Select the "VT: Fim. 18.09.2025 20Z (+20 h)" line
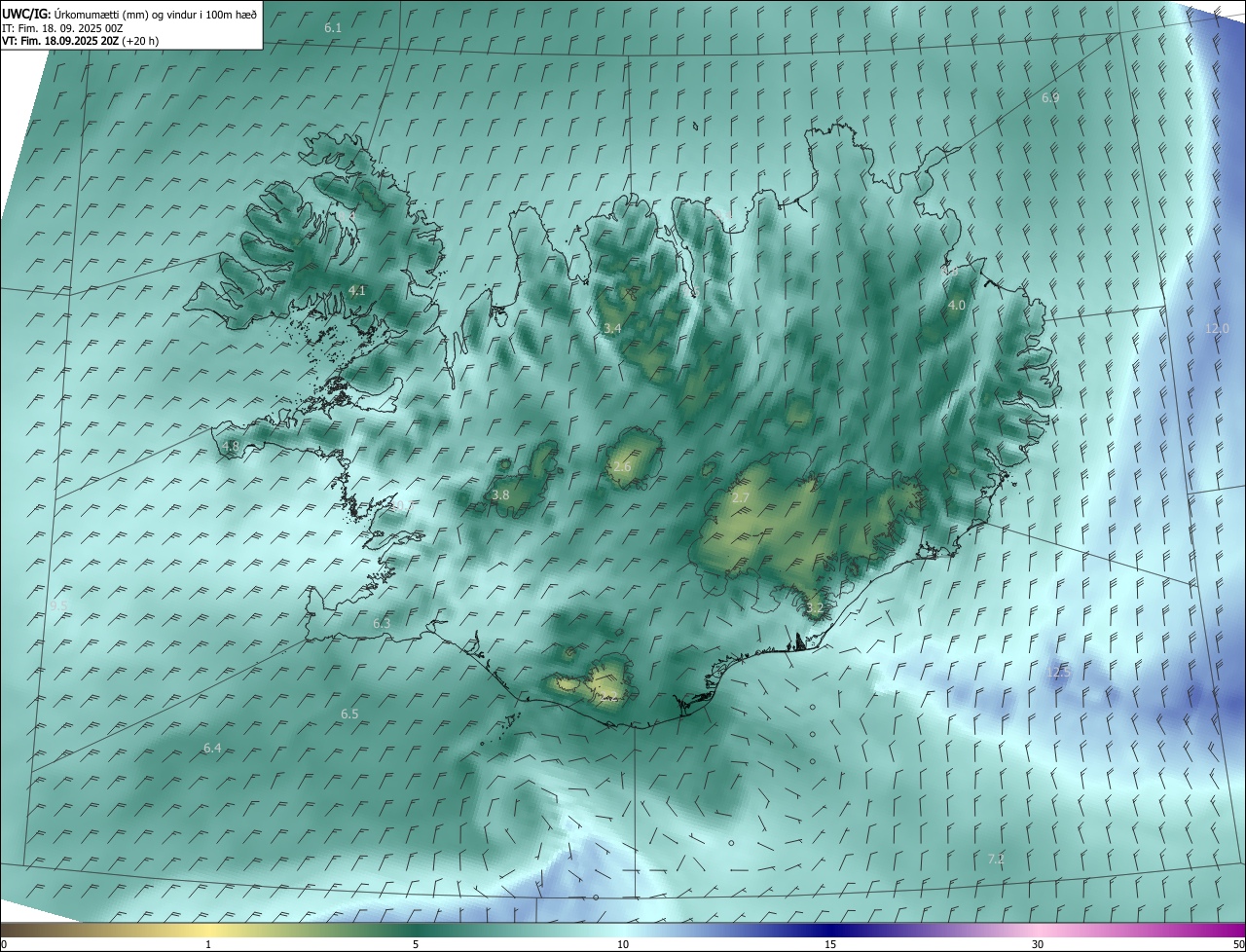 coord(80,41)
